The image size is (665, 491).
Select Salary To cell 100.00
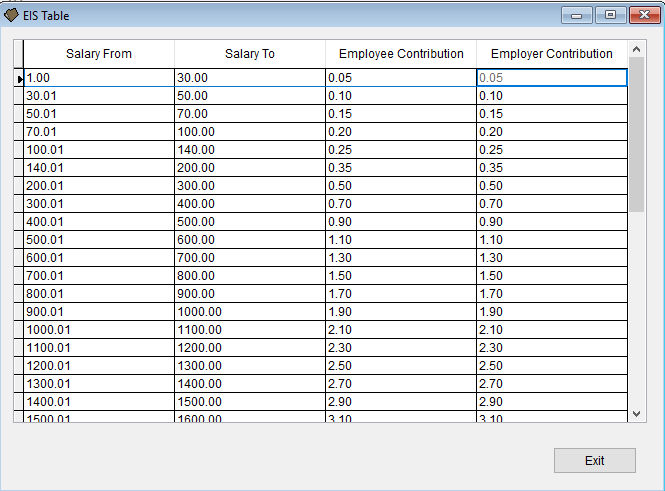pyautogui.click(x=250, y=132)
